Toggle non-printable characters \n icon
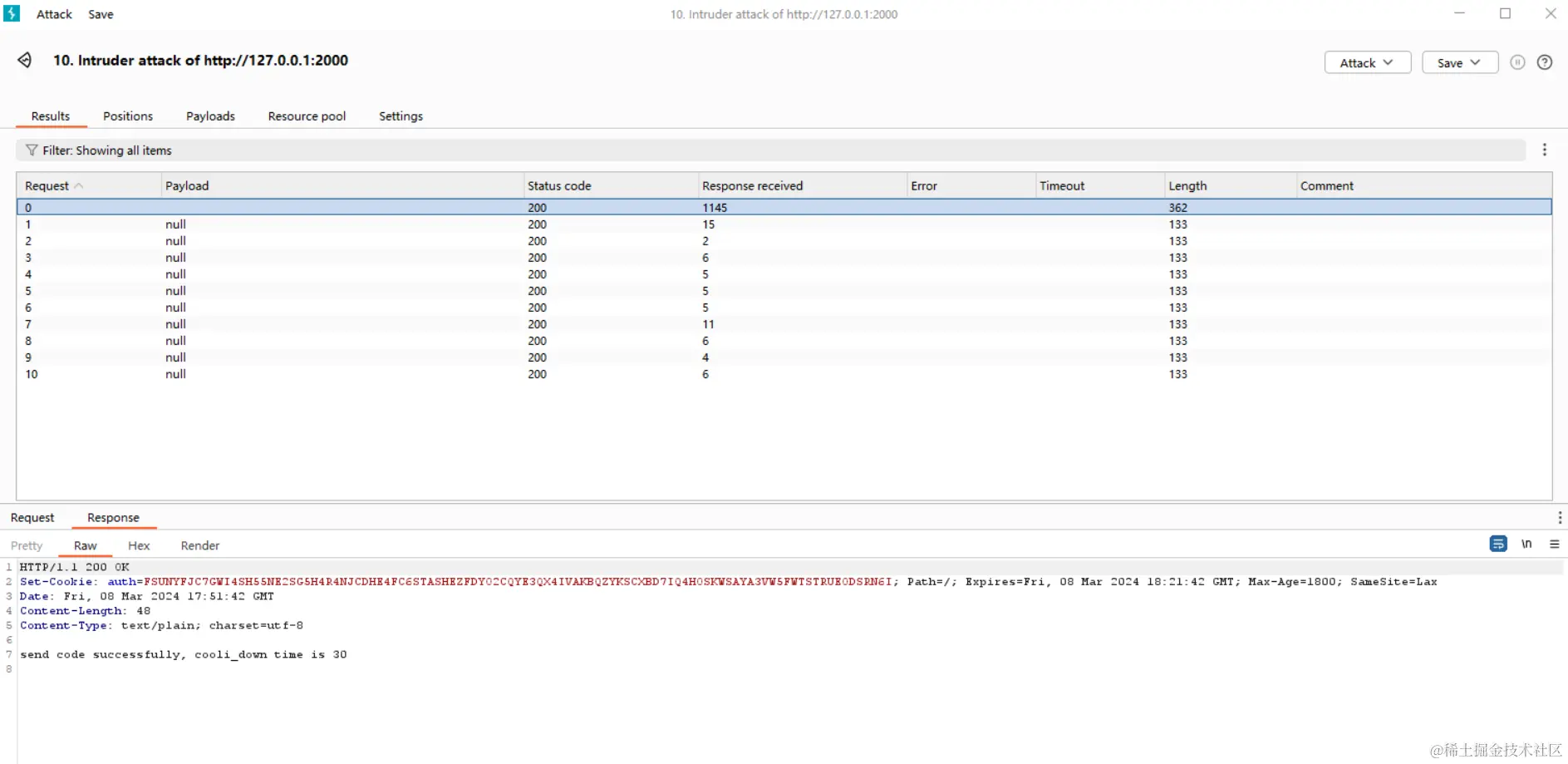 [1526, 544]
